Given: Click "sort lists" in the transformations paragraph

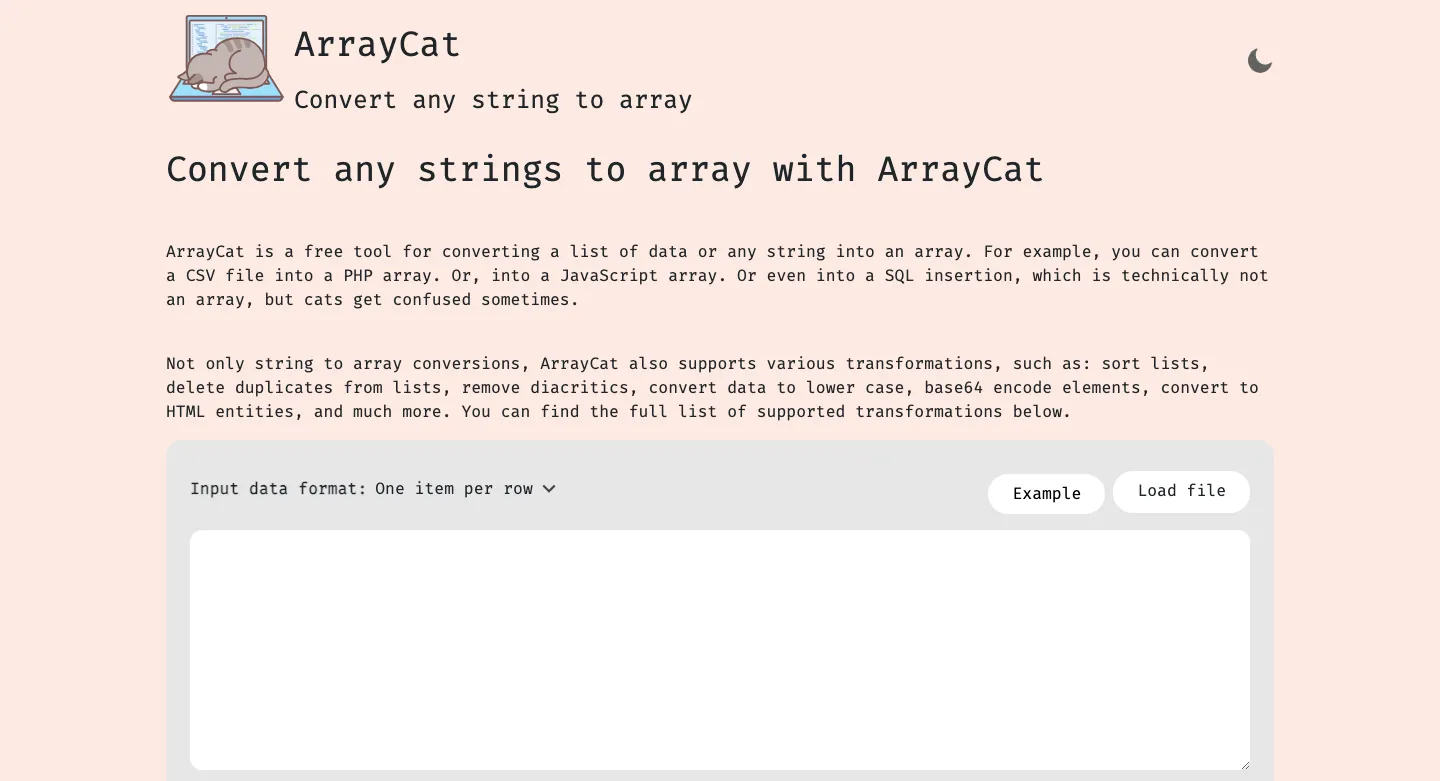Looking at the screenshot, I should (x=1155, y=364).
